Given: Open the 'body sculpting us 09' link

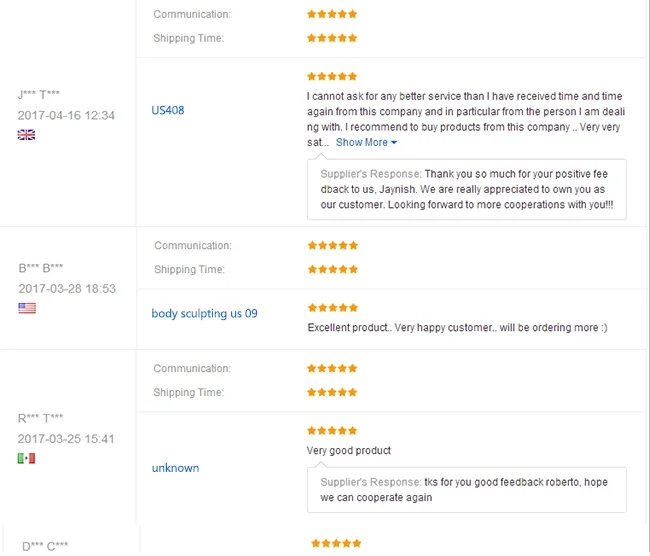Looking at the screenshot, I should click(x=204, y=313).
